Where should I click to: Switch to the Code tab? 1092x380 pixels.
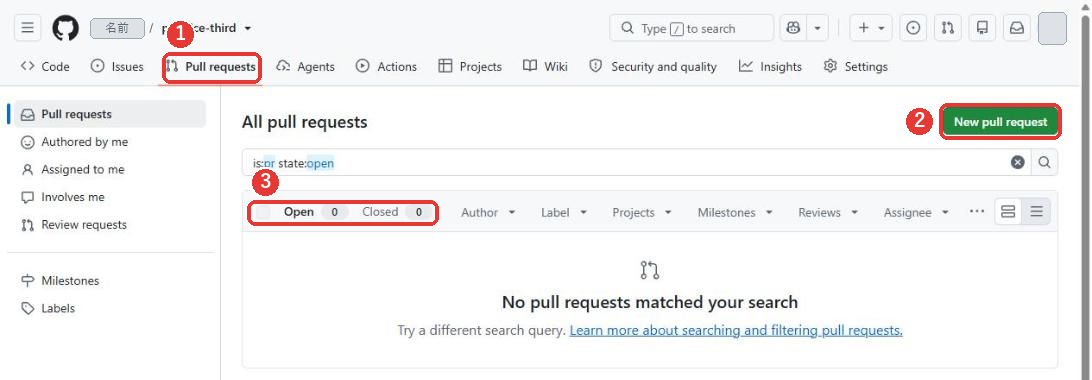[45, 67]
